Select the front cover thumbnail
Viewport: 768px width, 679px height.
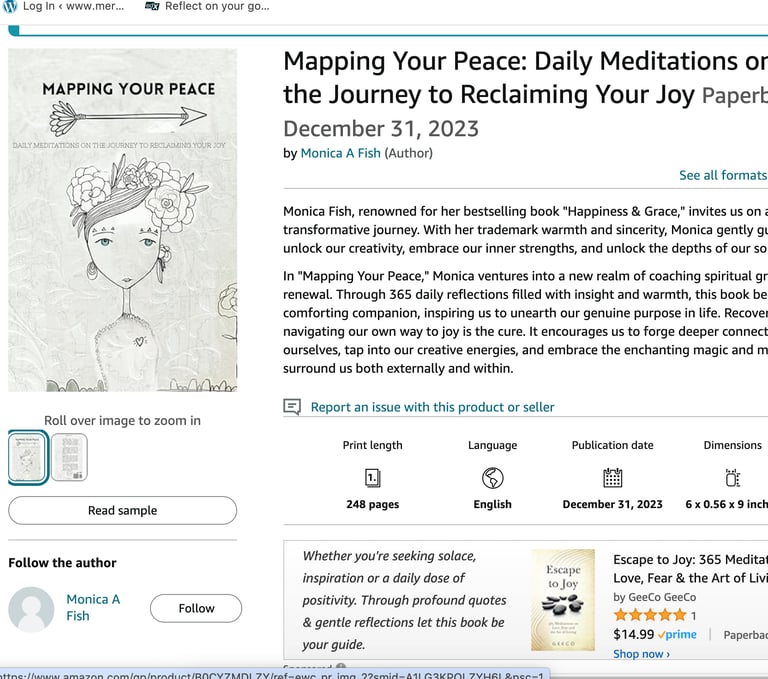coord(28,457)
